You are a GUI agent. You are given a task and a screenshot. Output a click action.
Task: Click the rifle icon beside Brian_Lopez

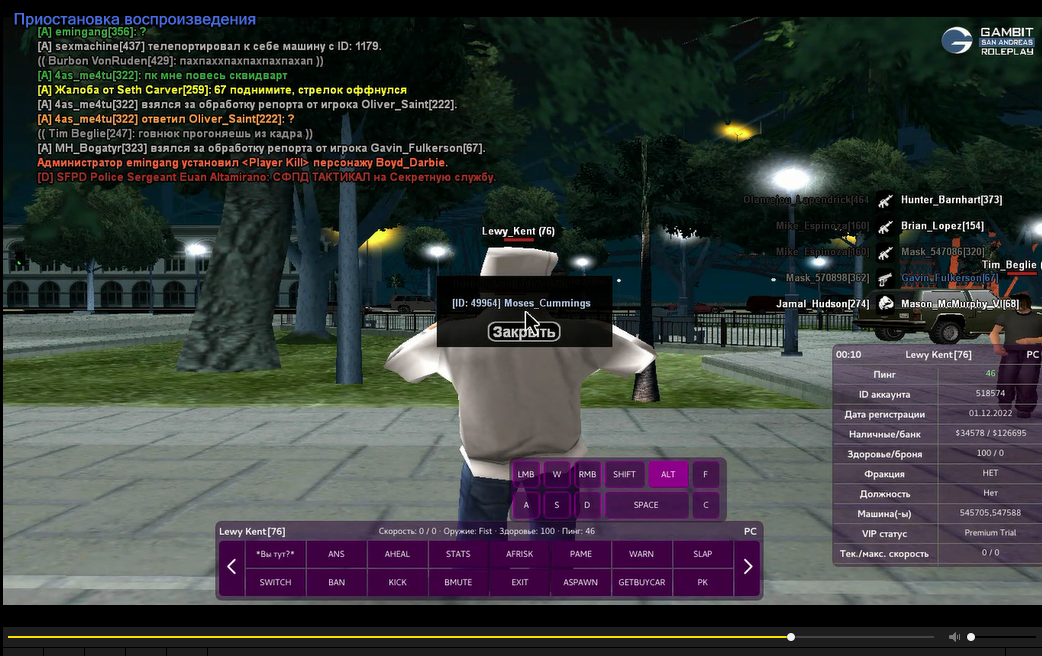point(885,226)
